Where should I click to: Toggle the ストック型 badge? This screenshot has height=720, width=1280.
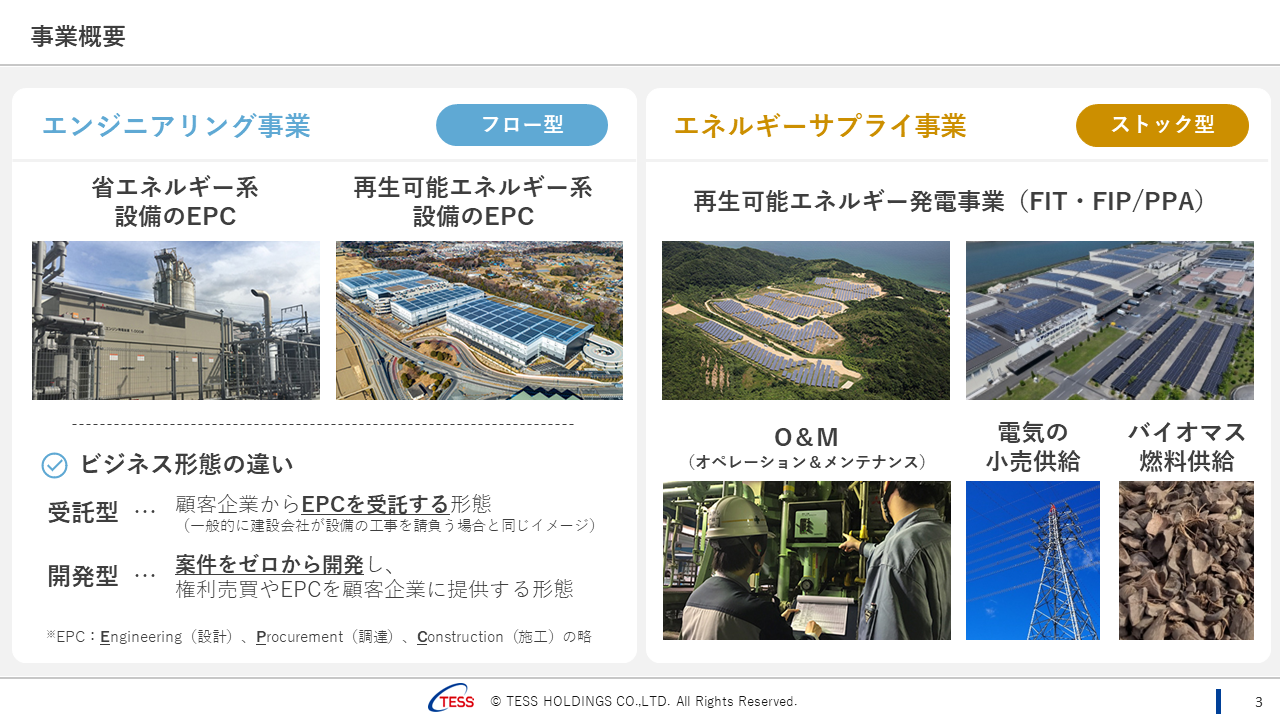pos(1162,125)
